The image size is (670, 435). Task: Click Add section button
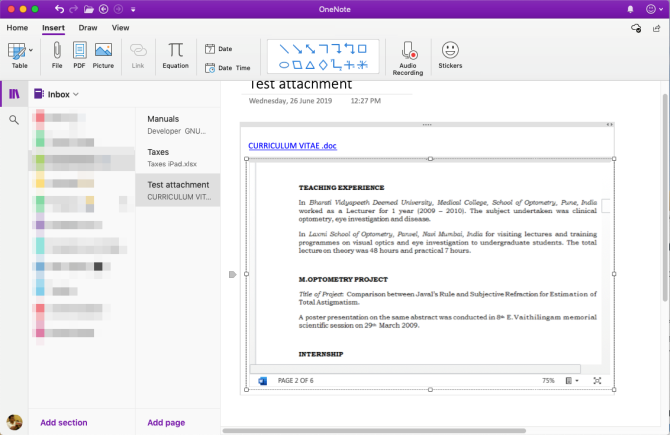pyautogui.click(x=64, y=423)
